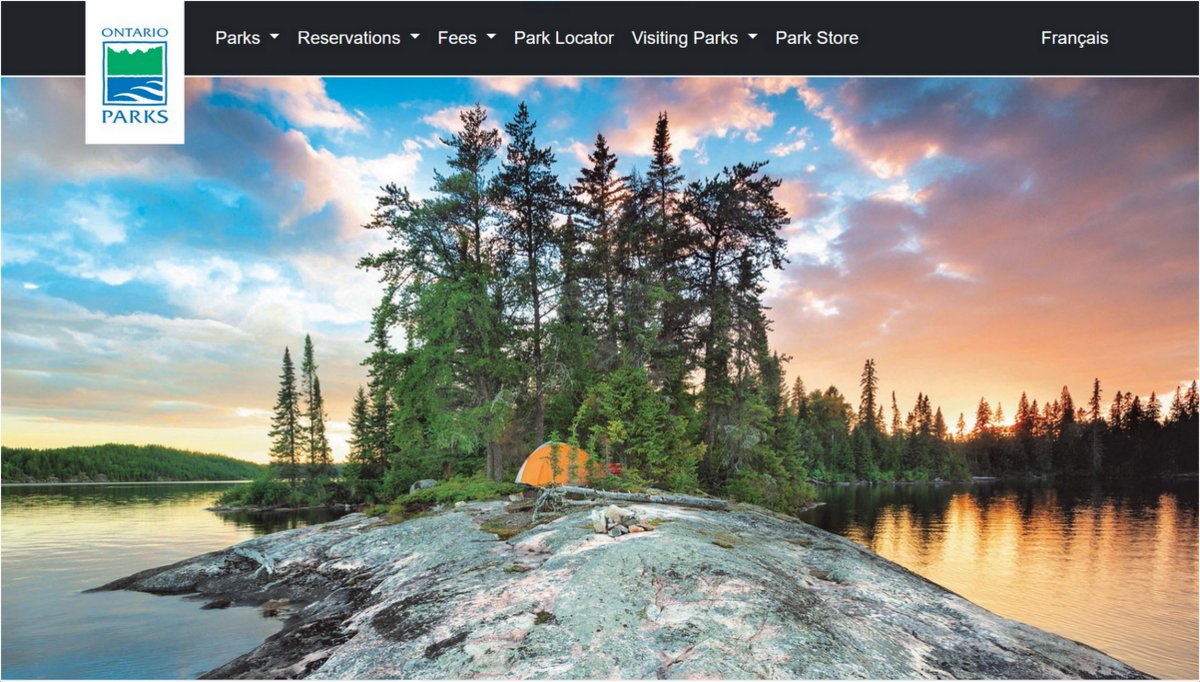Click the stone fire ring on the rock

point(615,520)
